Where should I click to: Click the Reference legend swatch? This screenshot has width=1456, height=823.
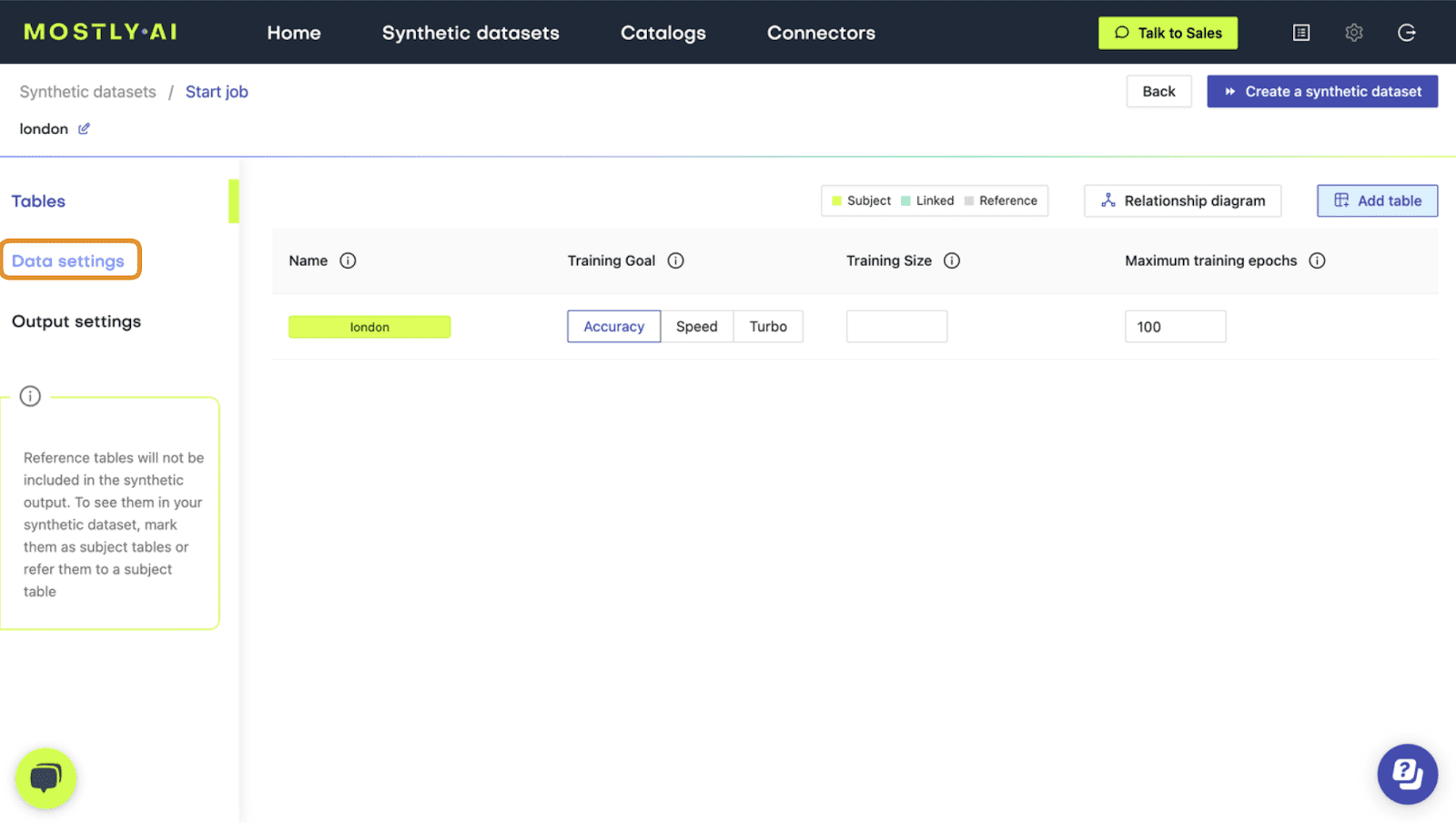tap(969, 201)
